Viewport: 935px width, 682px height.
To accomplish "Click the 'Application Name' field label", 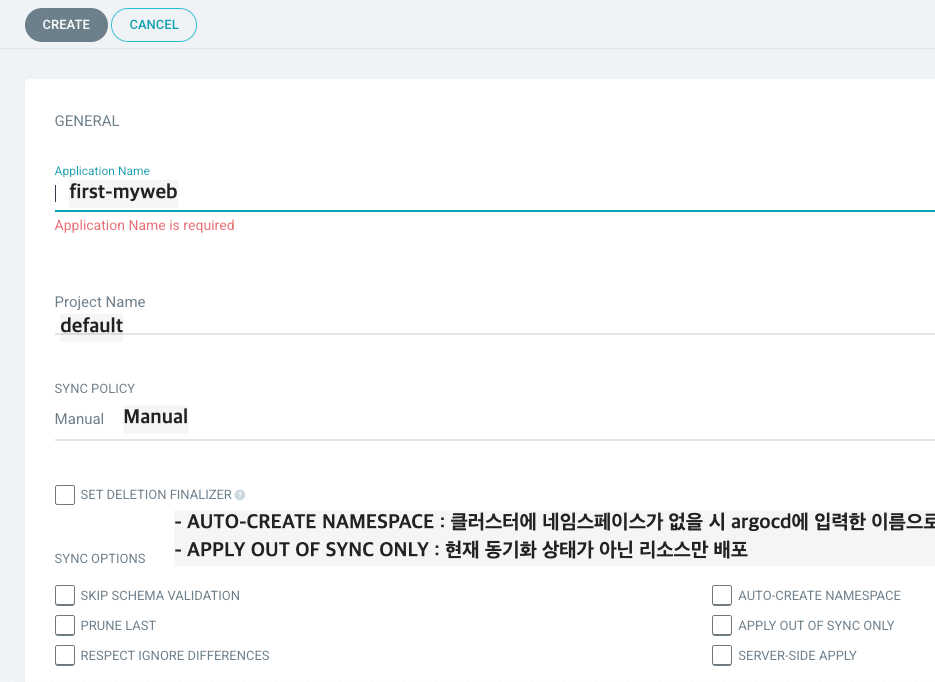I will pos(102,171).
